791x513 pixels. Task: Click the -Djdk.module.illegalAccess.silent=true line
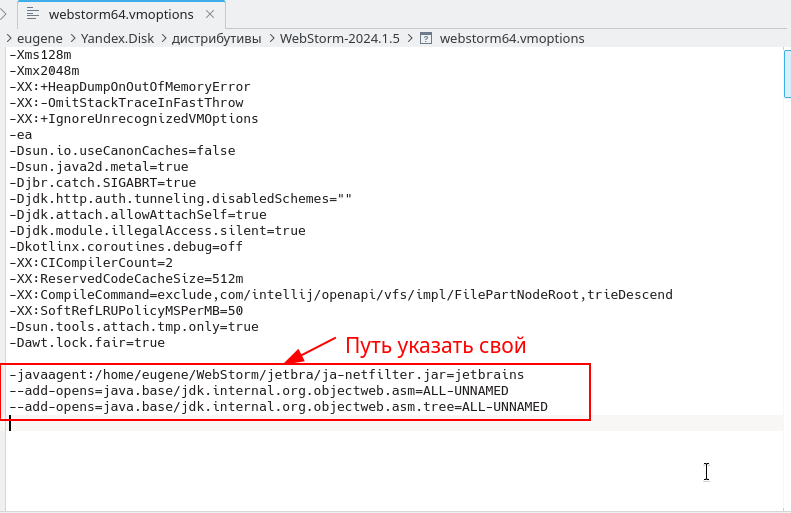tap(157, 231)
